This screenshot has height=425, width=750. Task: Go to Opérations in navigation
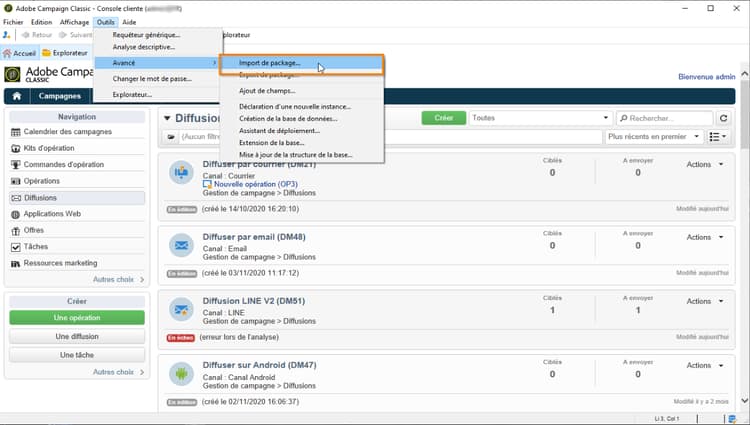pyautogui.click(x=42, y=181)
